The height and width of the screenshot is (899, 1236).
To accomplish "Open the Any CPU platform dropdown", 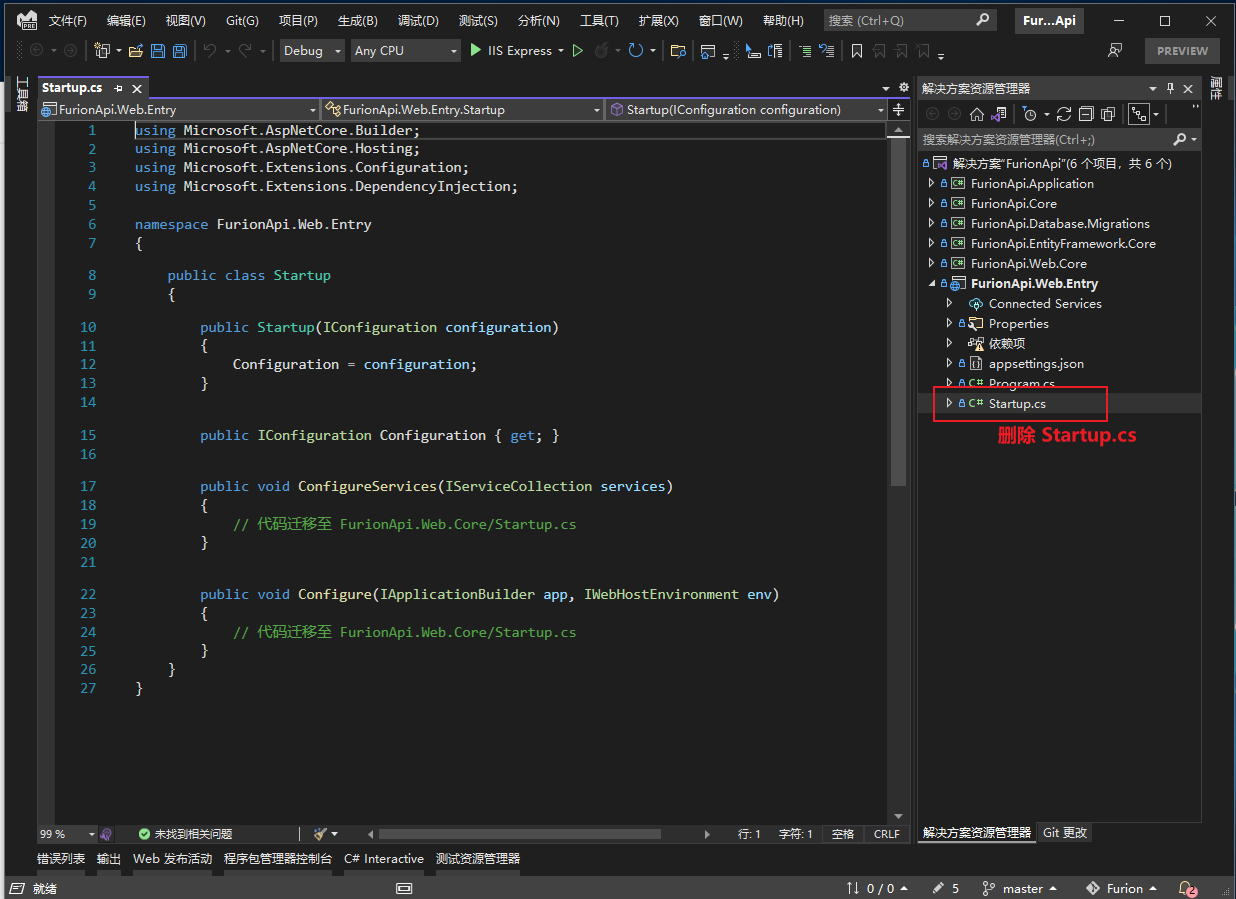I will pyautogui.click(x=405, y=51).
